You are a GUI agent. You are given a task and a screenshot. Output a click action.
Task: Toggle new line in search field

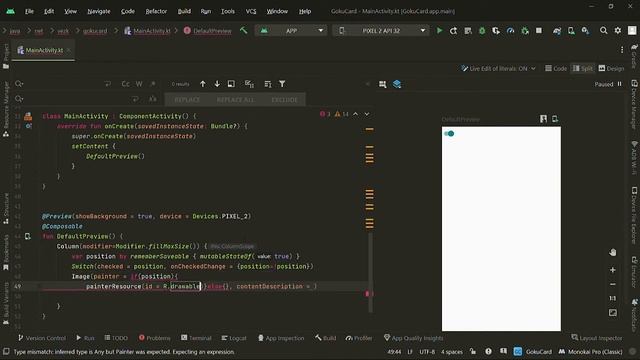[107, 84]
